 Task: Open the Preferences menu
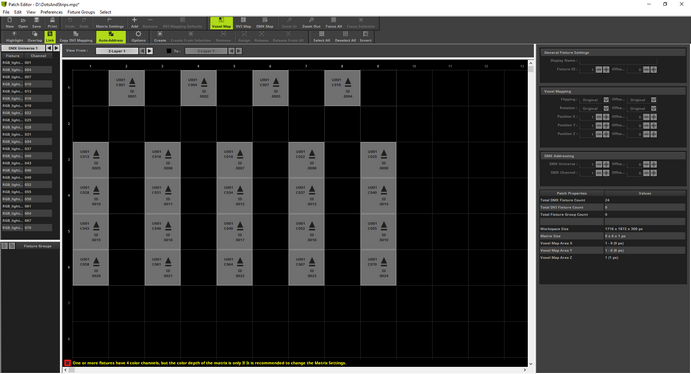[52, 12]
